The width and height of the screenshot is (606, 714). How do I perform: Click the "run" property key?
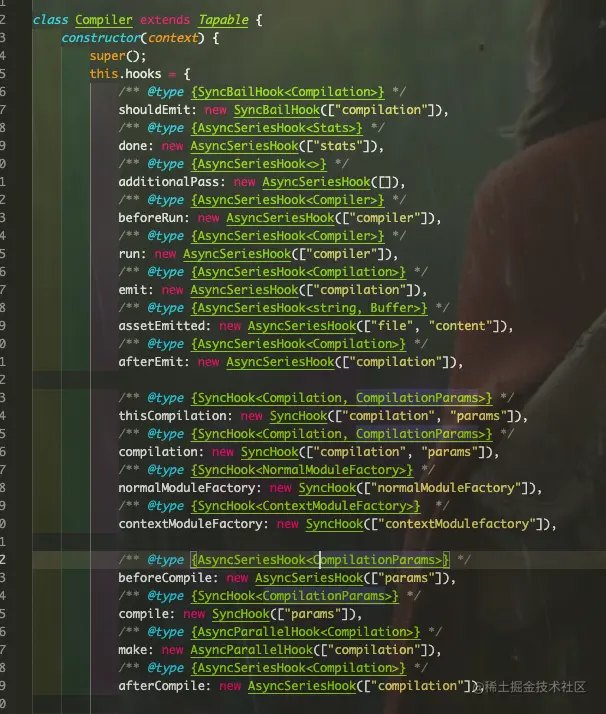129,254
